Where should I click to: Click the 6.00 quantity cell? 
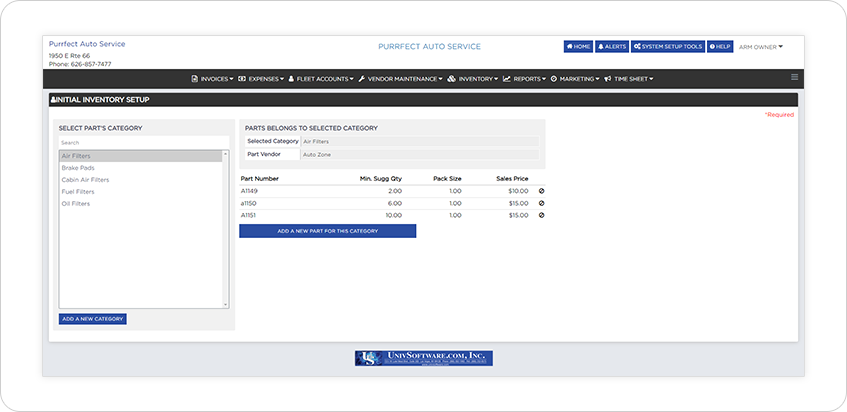394,203
